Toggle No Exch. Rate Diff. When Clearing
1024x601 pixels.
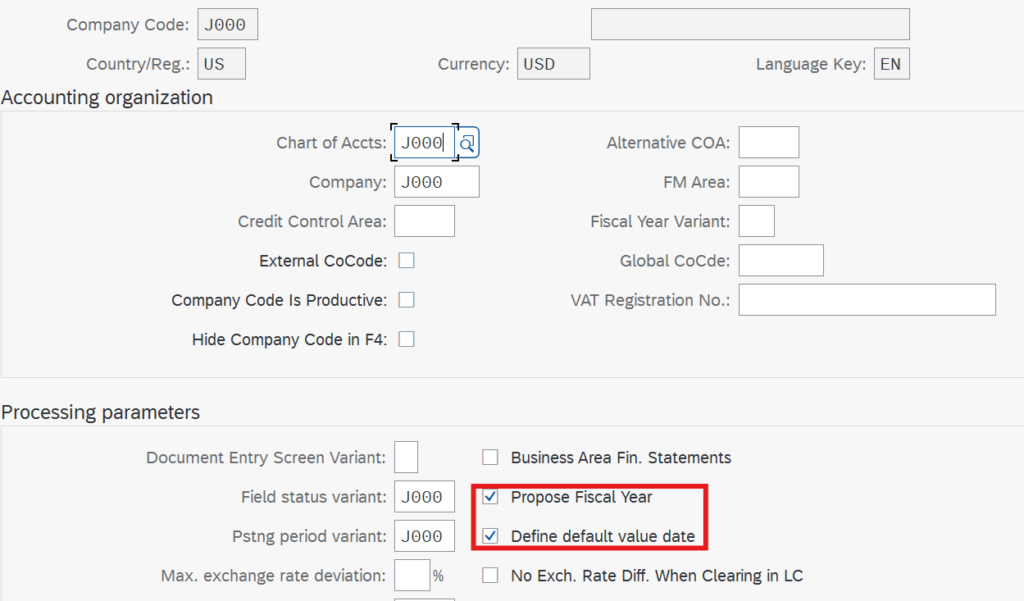[x=490, y=576]
